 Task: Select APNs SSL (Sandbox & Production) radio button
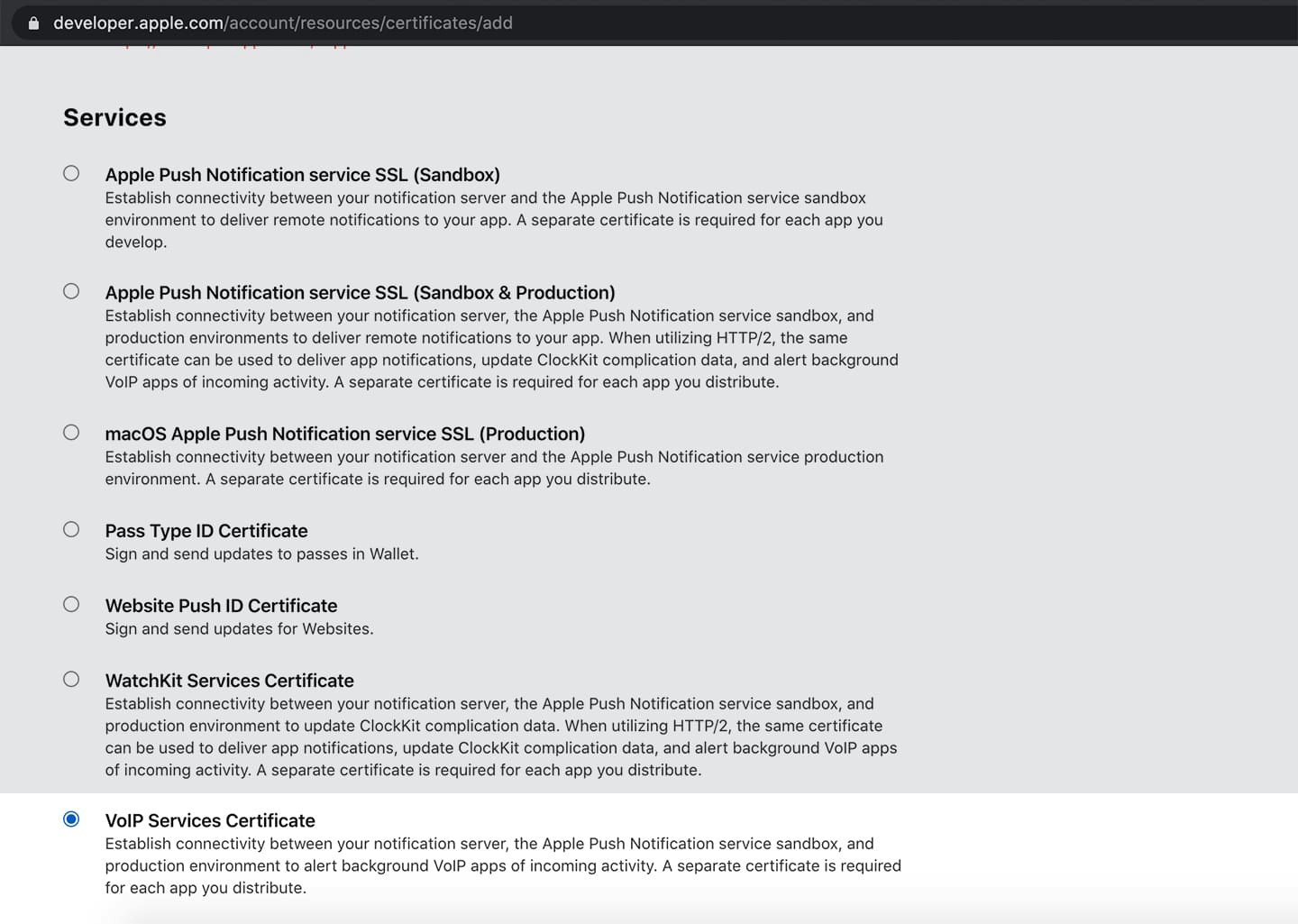71,291
